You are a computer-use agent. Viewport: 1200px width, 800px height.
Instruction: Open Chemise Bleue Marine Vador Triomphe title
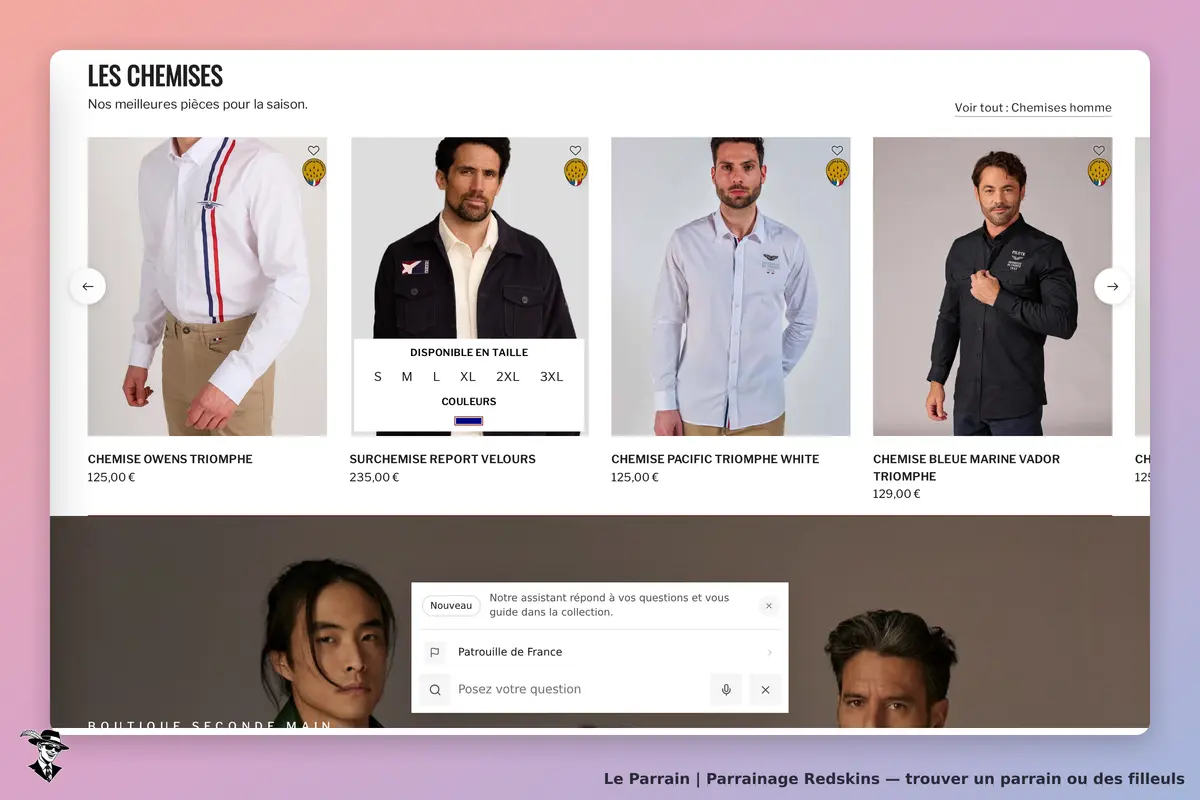[x=966, y=467]
